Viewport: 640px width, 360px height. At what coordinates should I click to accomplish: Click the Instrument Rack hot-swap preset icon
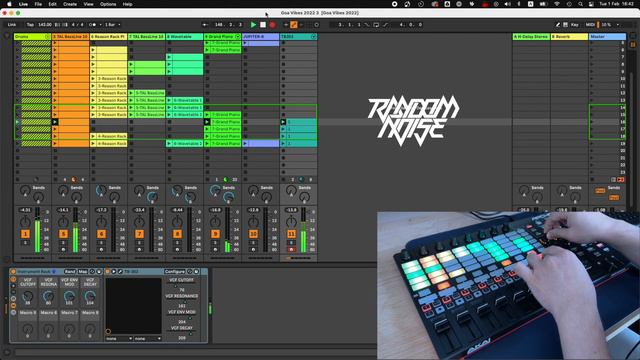pos(92,271)
